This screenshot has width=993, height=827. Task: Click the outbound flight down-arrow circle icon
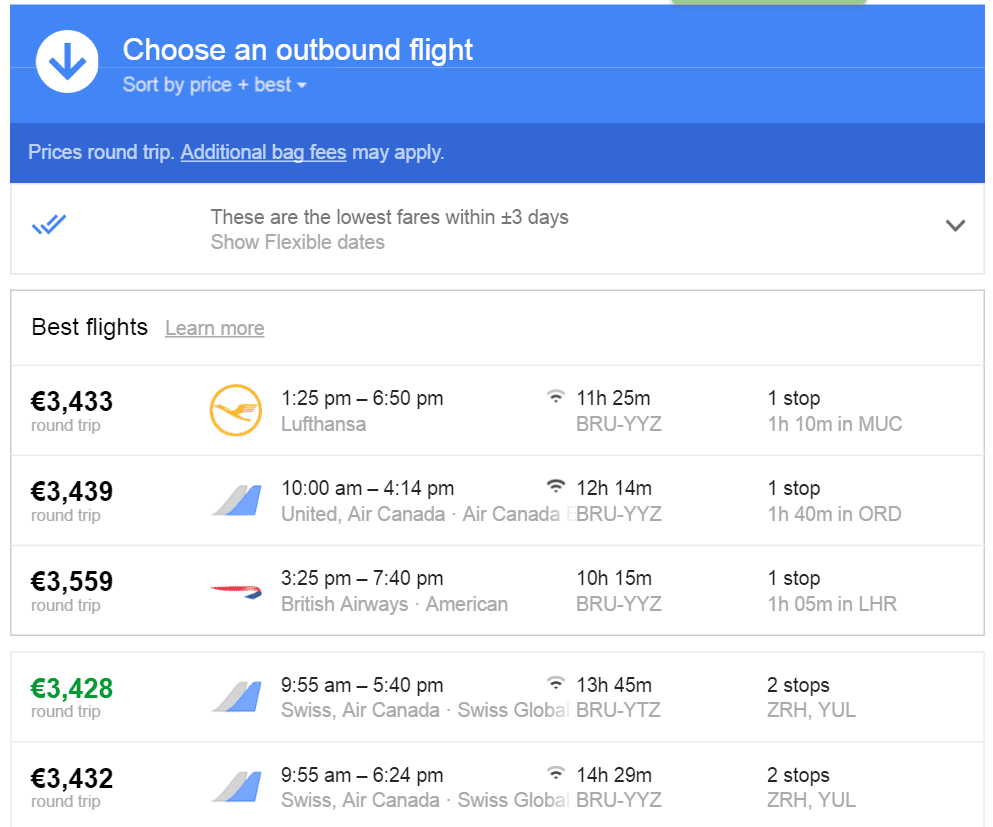67,61
